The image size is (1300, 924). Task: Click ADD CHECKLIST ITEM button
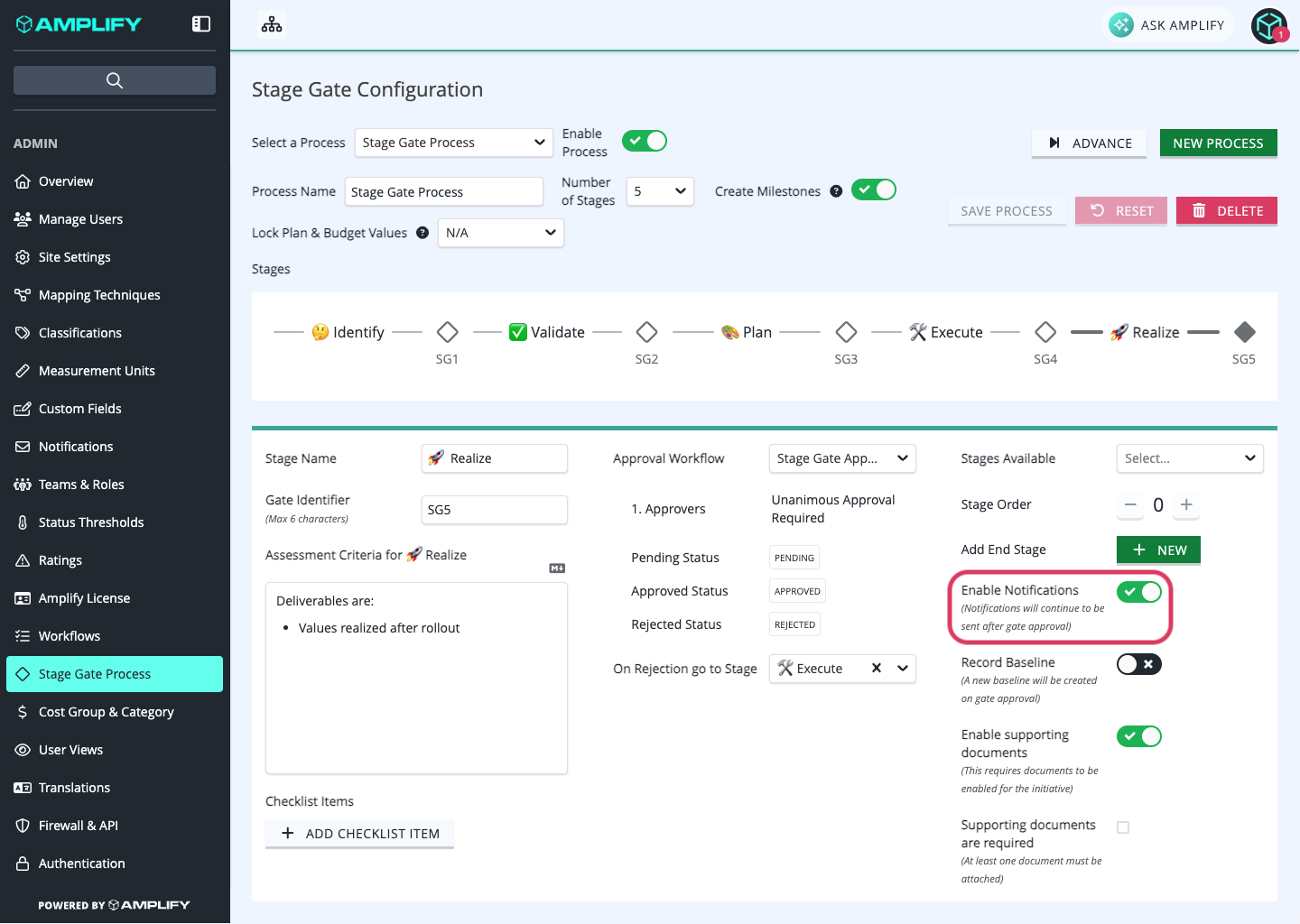pos(360,834)
